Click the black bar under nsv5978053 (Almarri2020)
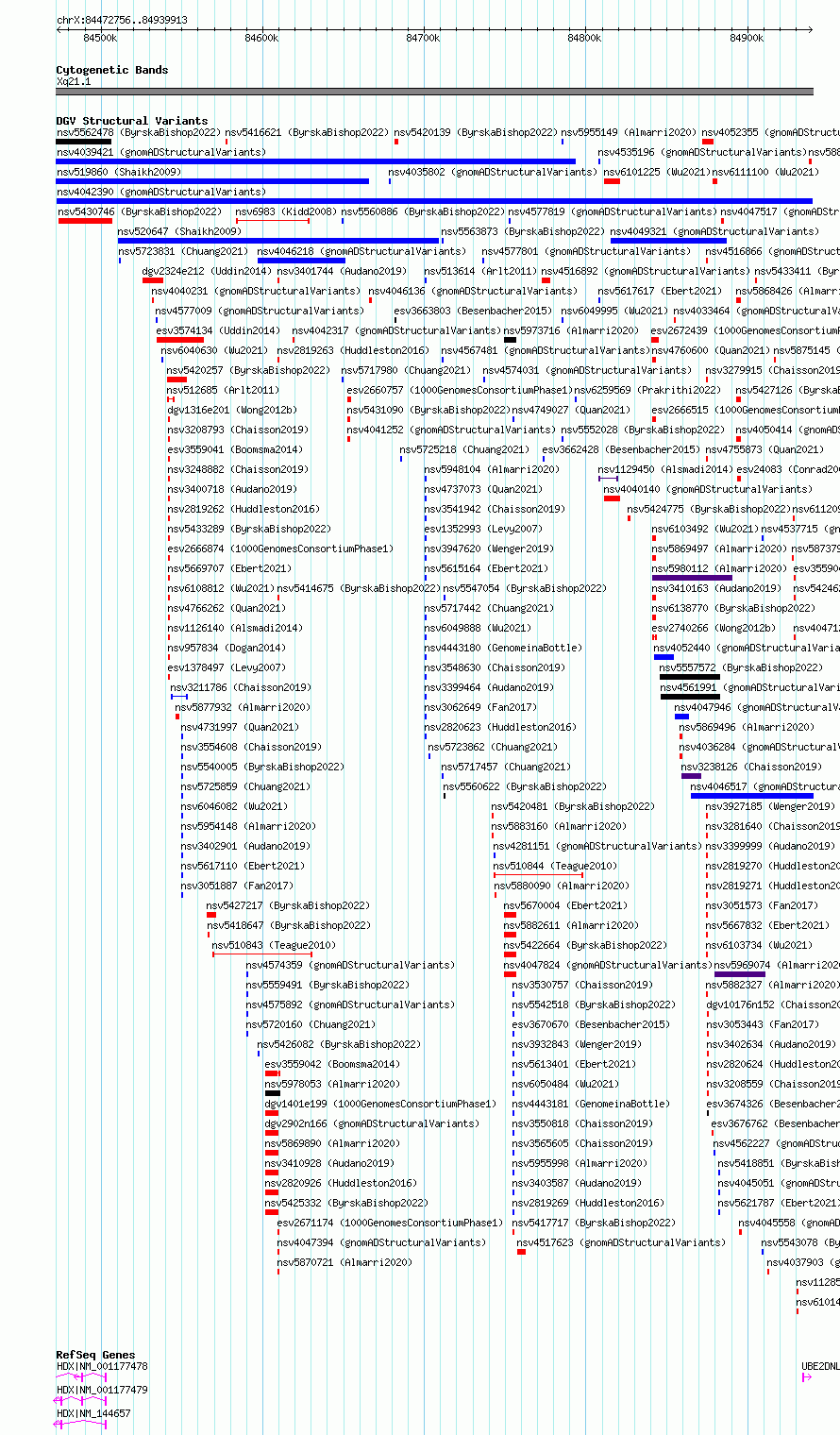This screenshot has height=1435, width=840. click(x=273, y=1093)
